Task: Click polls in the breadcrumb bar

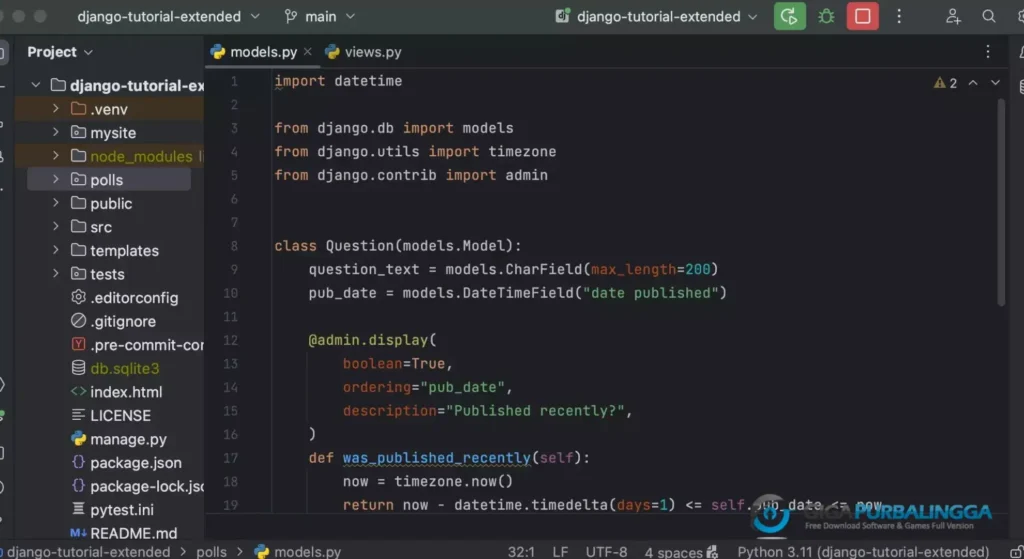Action: 211,552
